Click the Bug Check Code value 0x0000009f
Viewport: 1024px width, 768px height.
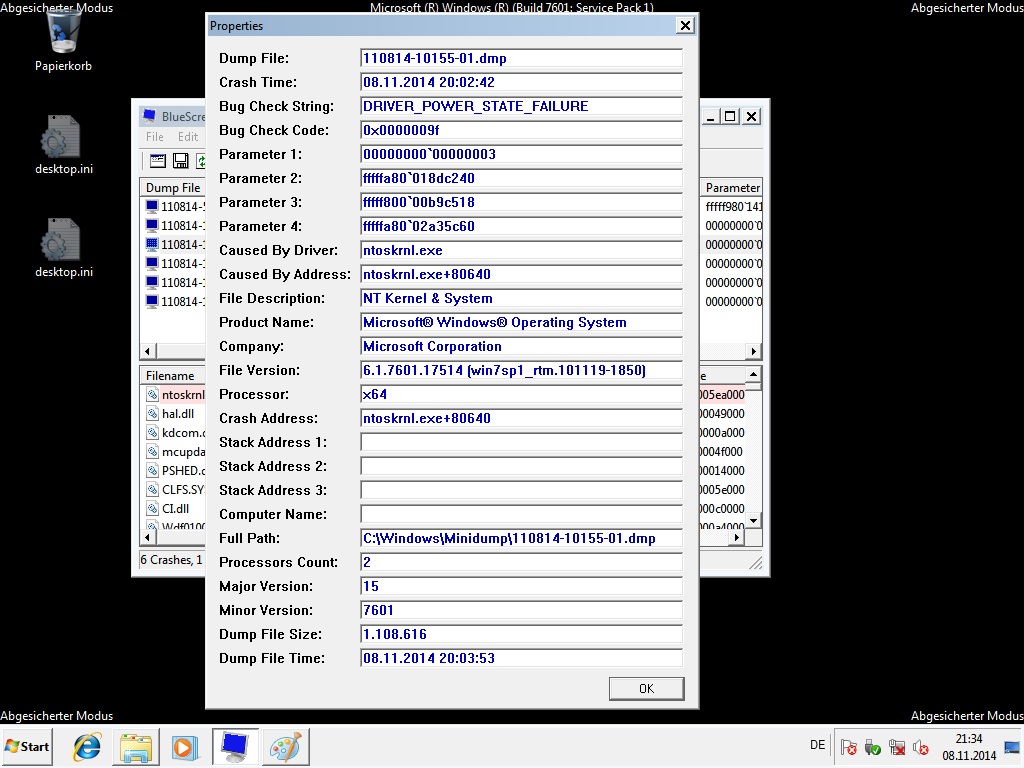click(x=521, y=130)
